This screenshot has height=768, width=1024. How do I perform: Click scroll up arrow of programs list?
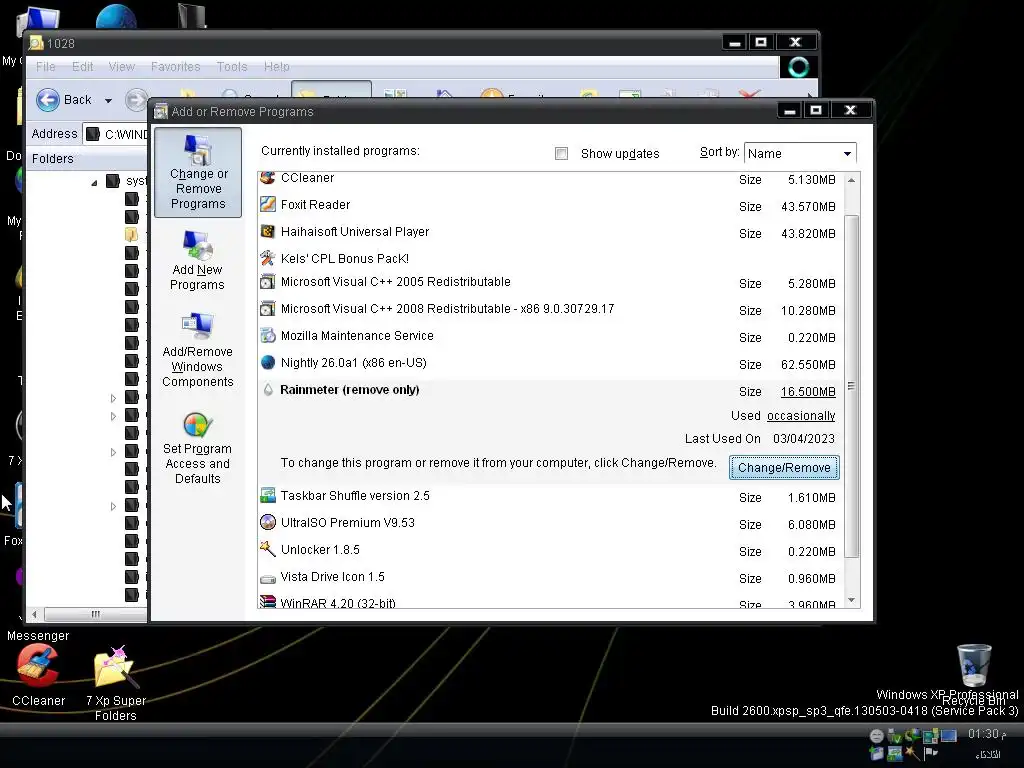pos(851,180)
